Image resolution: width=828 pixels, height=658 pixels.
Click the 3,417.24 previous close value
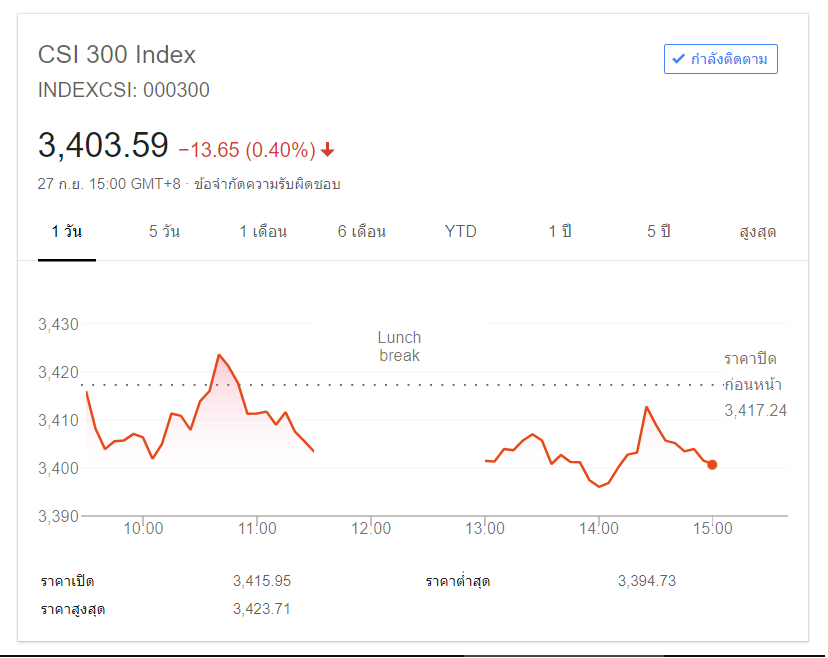pos(754,410)
